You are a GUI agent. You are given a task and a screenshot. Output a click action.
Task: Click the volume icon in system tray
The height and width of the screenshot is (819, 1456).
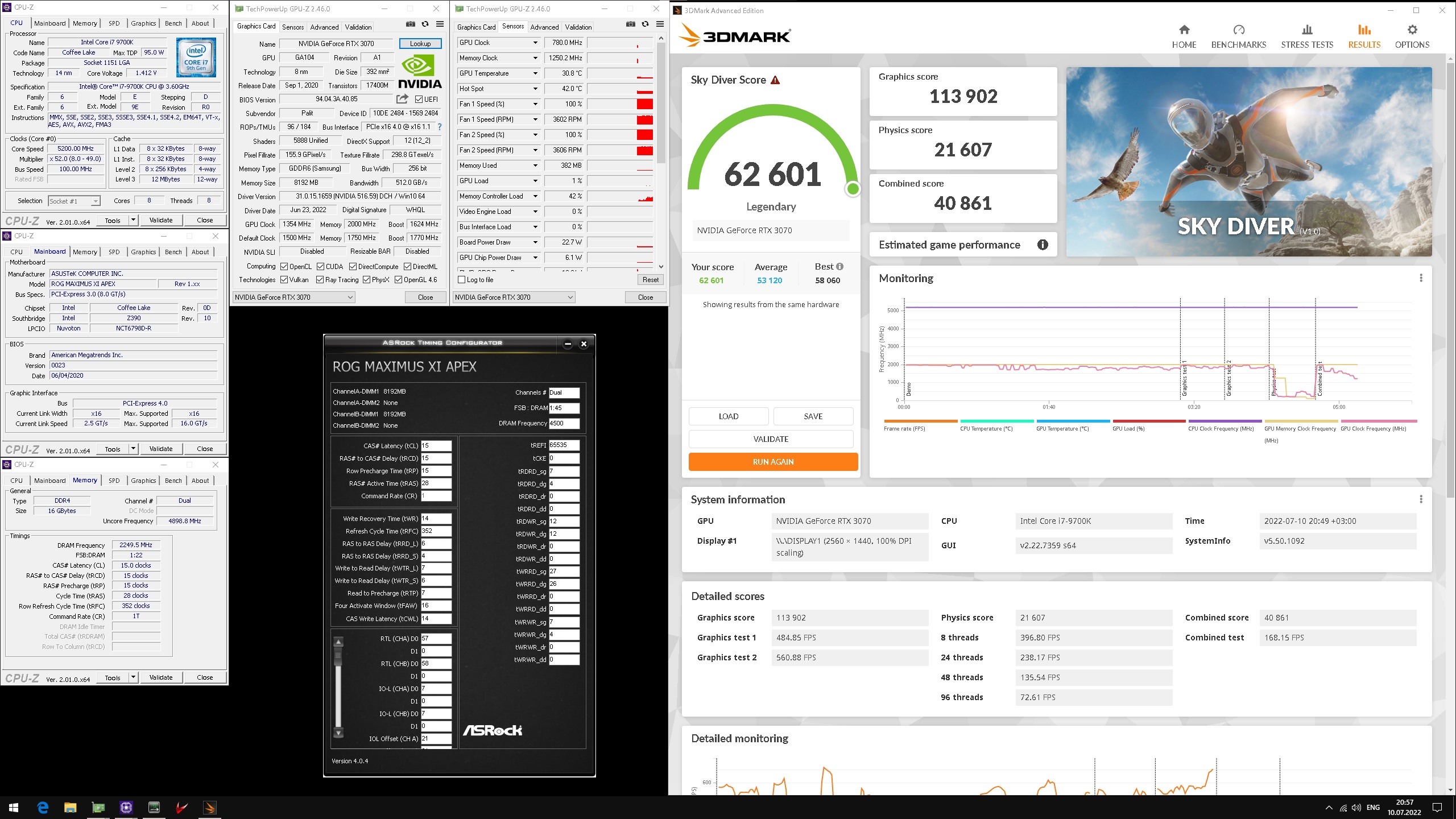(x=1356, y=808)
